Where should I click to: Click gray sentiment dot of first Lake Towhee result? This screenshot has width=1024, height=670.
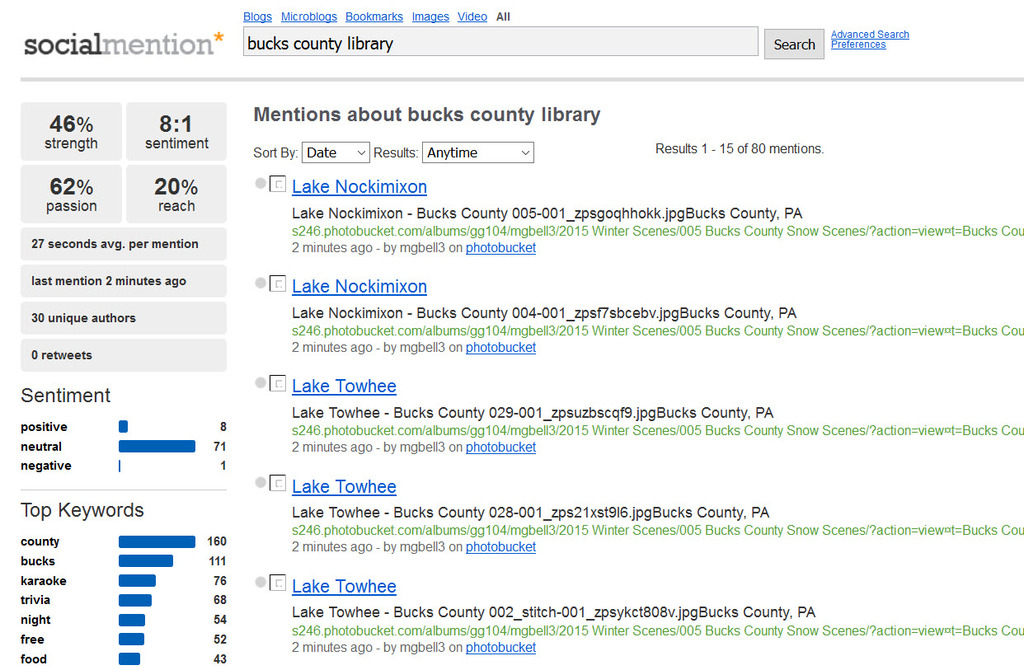(x=260, y=383)
